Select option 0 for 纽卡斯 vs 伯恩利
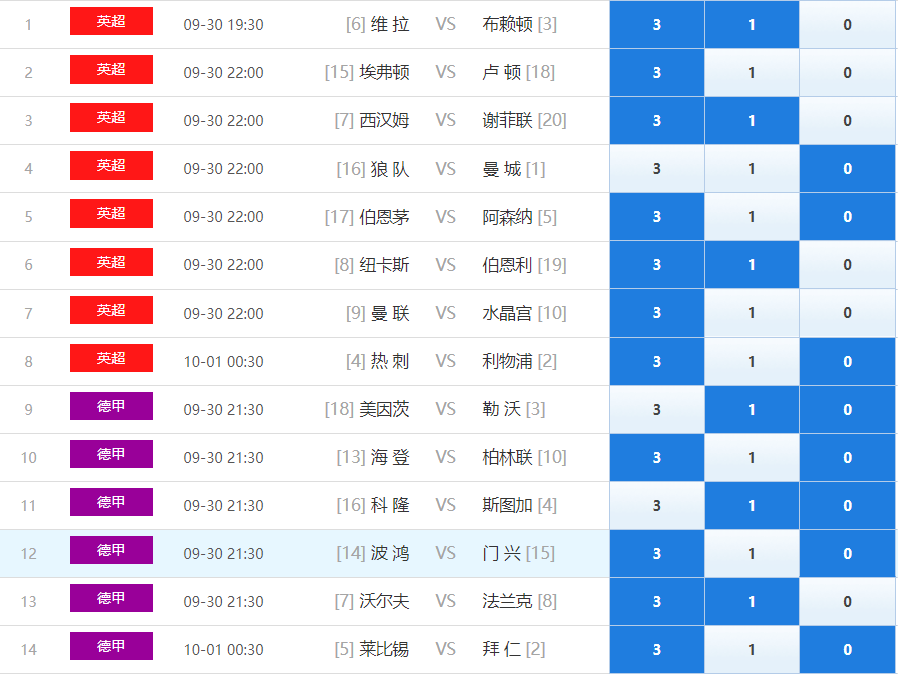 tap(847, 265)
